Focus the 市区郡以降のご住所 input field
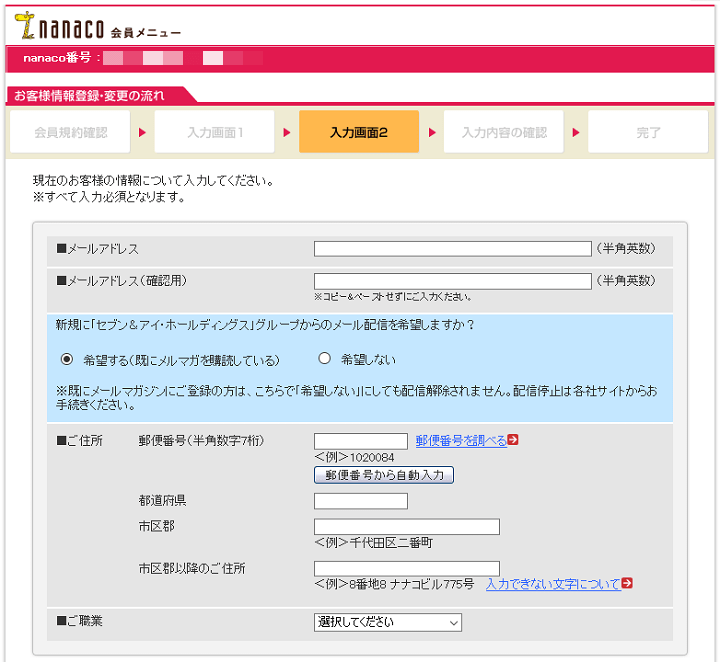 tap(407, 568)
